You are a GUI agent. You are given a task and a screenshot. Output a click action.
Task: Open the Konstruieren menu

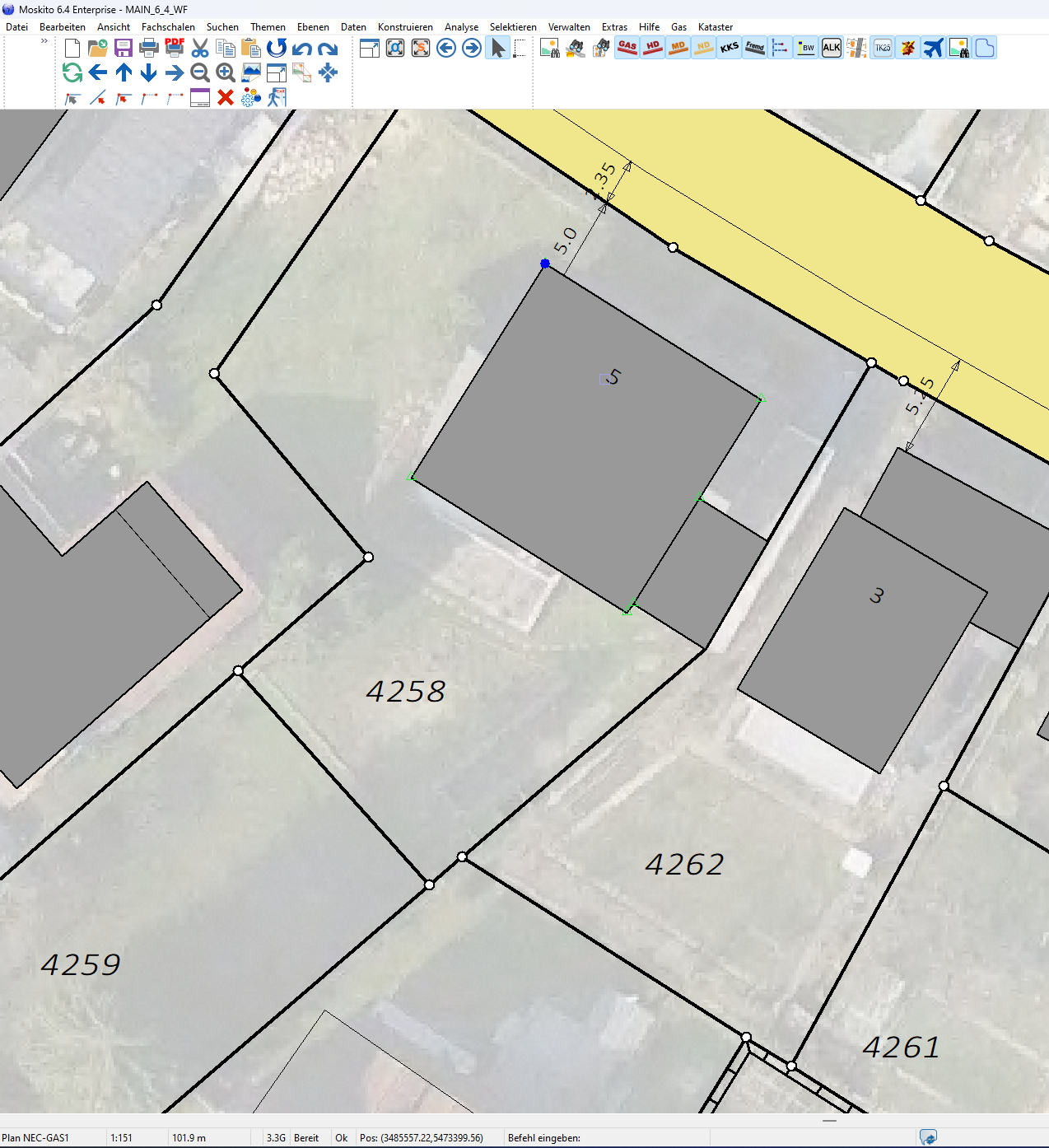[405, 27]
